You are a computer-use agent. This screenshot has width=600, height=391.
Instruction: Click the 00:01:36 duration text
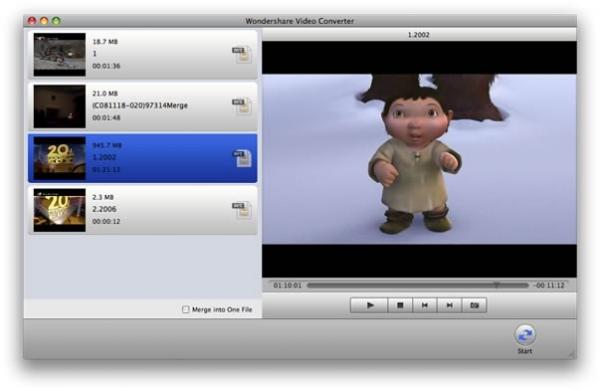[x=106, y=66]
